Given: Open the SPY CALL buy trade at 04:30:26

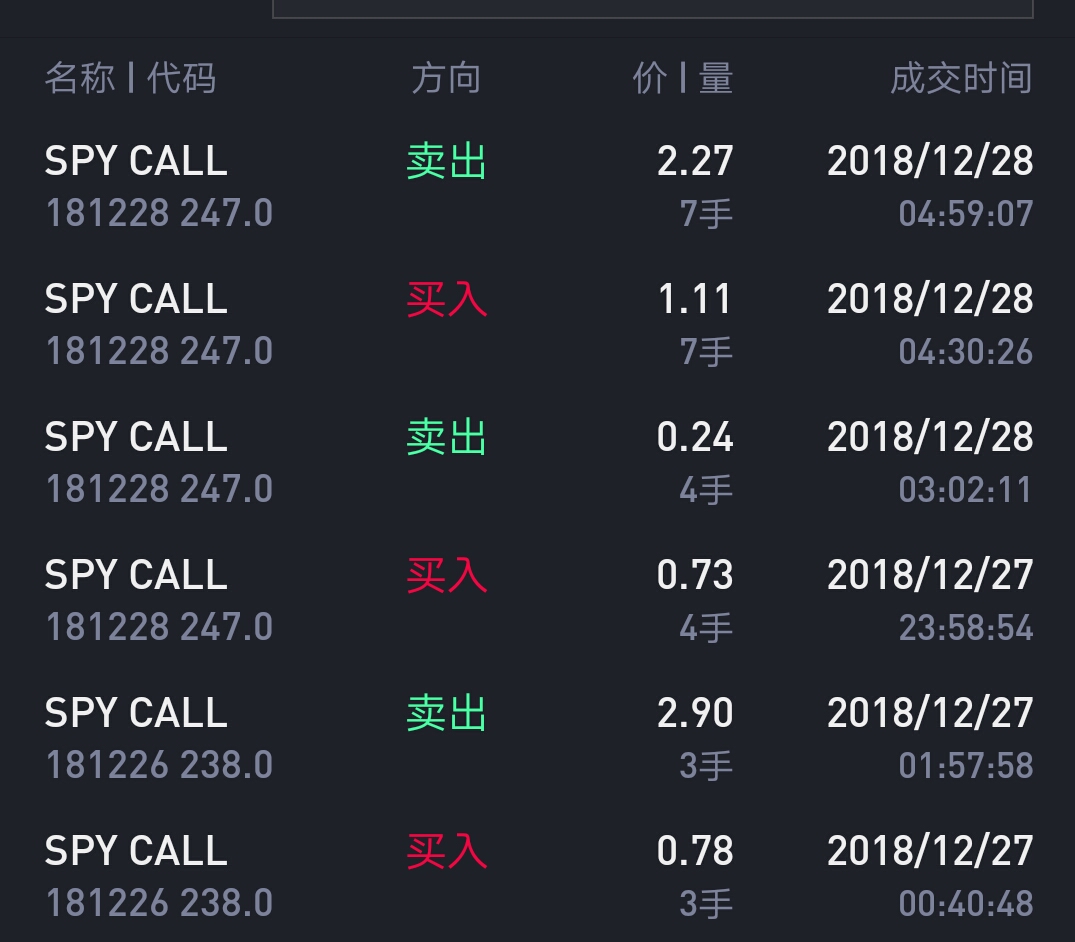Looking at the screenshot, I should click(538, 324).
